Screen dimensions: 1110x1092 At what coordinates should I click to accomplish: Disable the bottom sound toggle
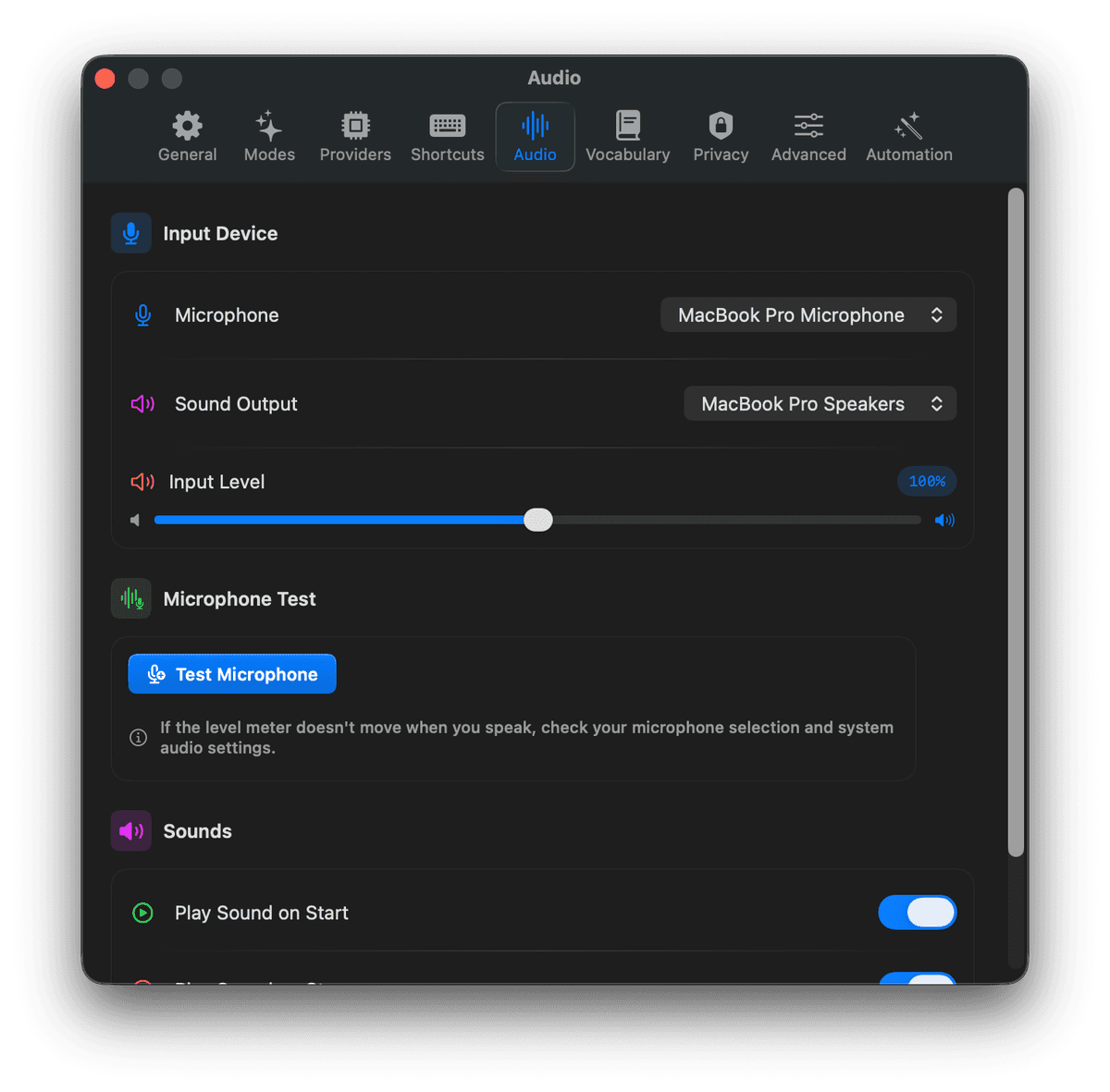[x=917, y=980]
